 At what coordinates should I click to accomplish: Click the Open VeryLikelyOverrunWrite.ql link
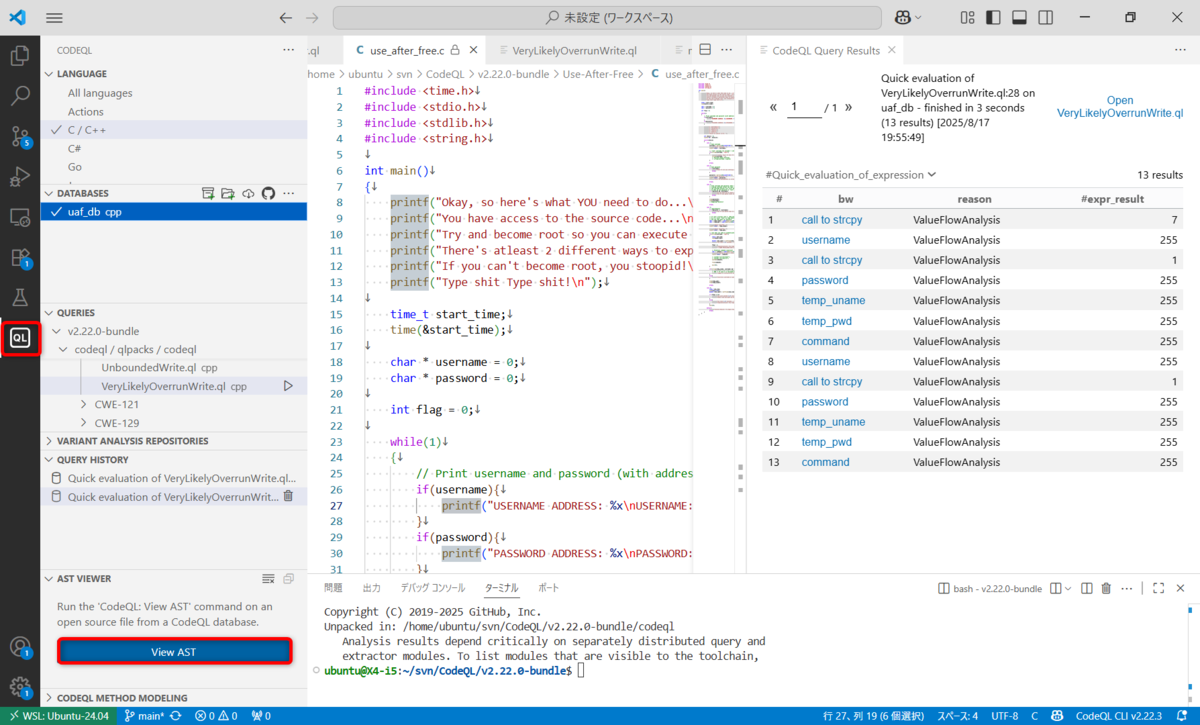pos(1119,106)
